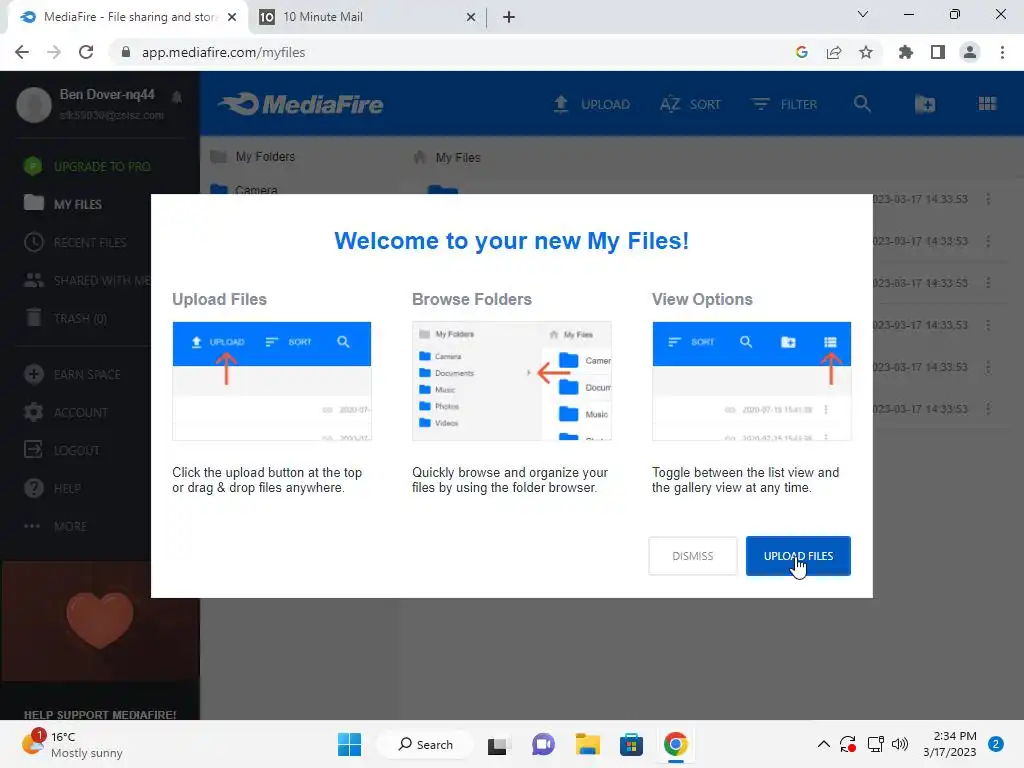
Task: Open a new browser tab
Action: (x=509, y=17)
